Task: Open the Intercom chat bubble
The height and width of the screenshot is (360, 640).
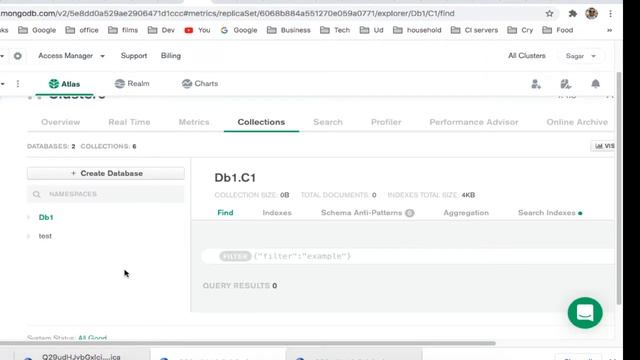Action: (585, 313)
